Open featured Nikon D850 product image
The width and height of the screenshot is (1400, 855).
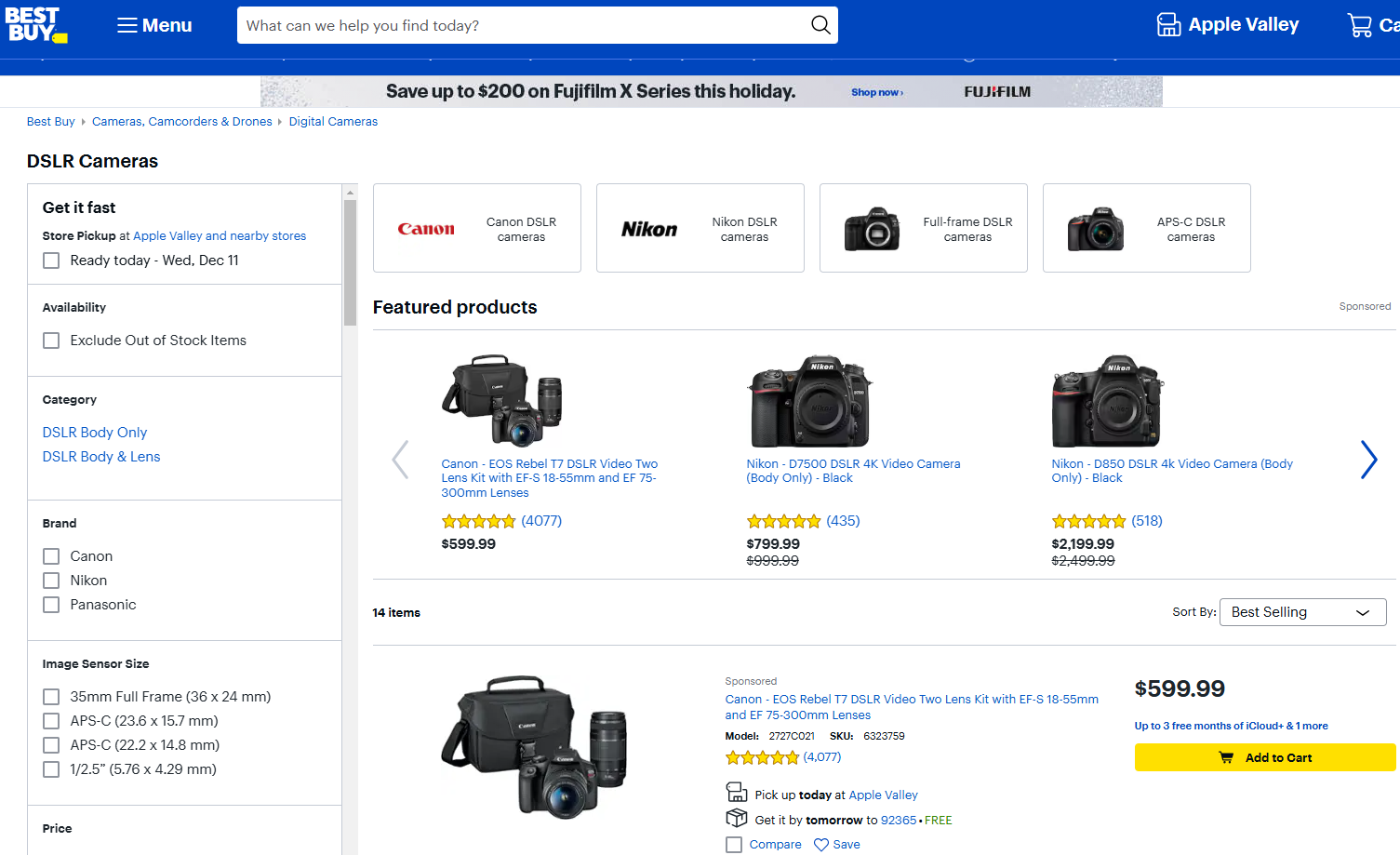[x=1107, y=401]
